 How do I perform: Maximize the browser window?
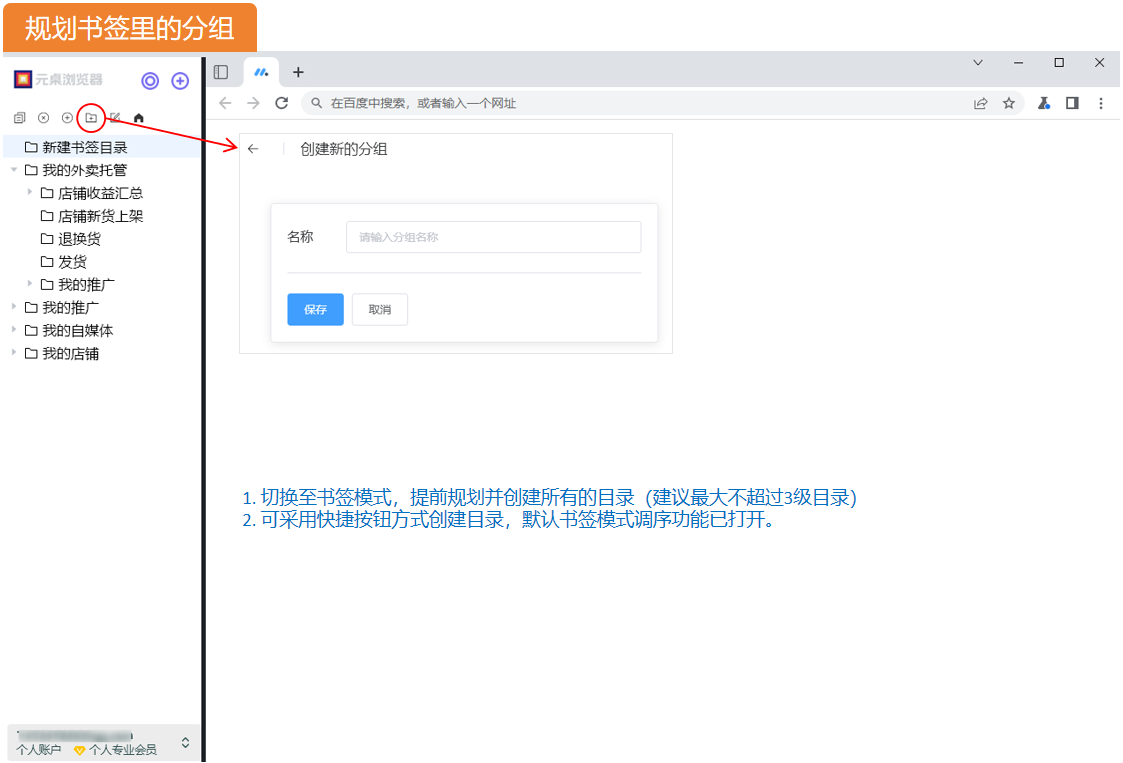pos(1059,63)
